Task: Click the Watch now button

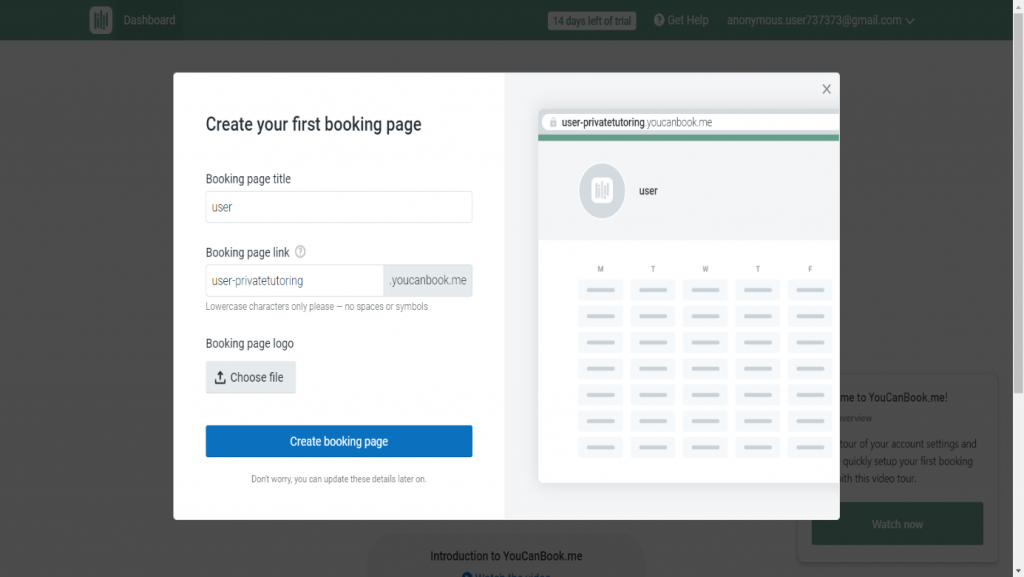Action: tap(897, 524)
